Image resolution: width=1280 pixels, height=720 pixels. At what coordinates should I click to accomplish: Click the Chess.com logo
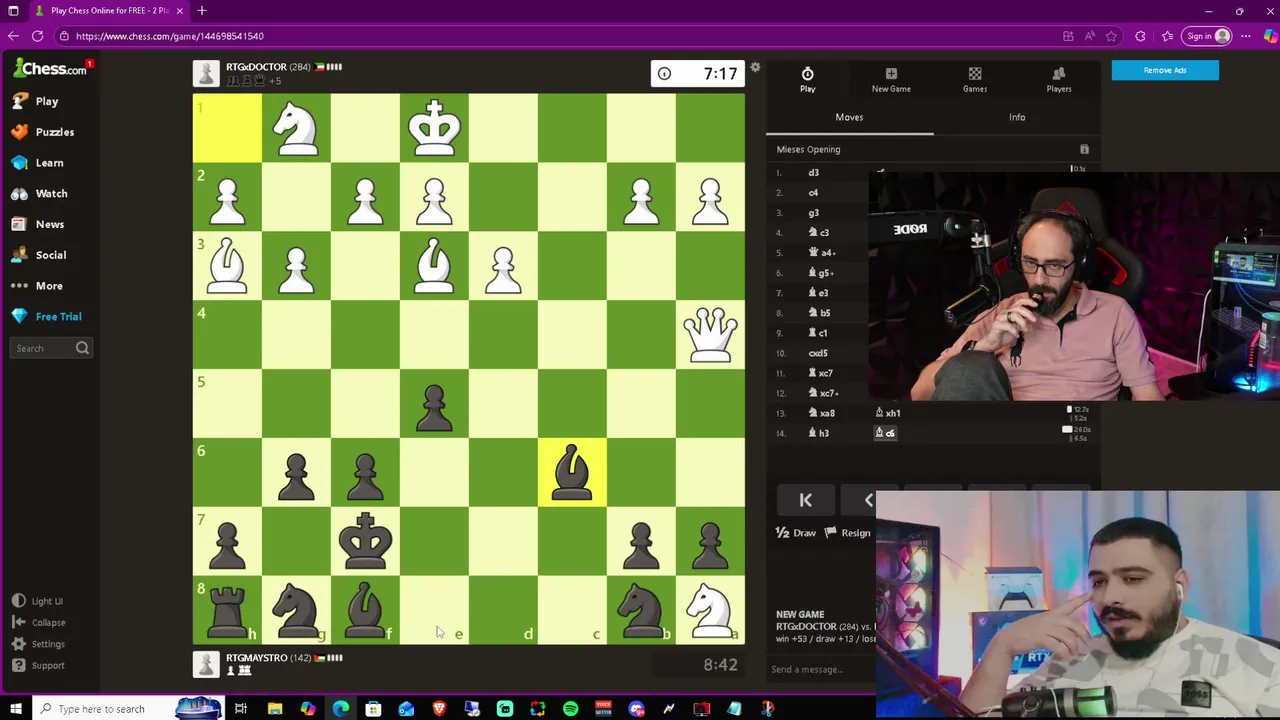tap(50, 68)
